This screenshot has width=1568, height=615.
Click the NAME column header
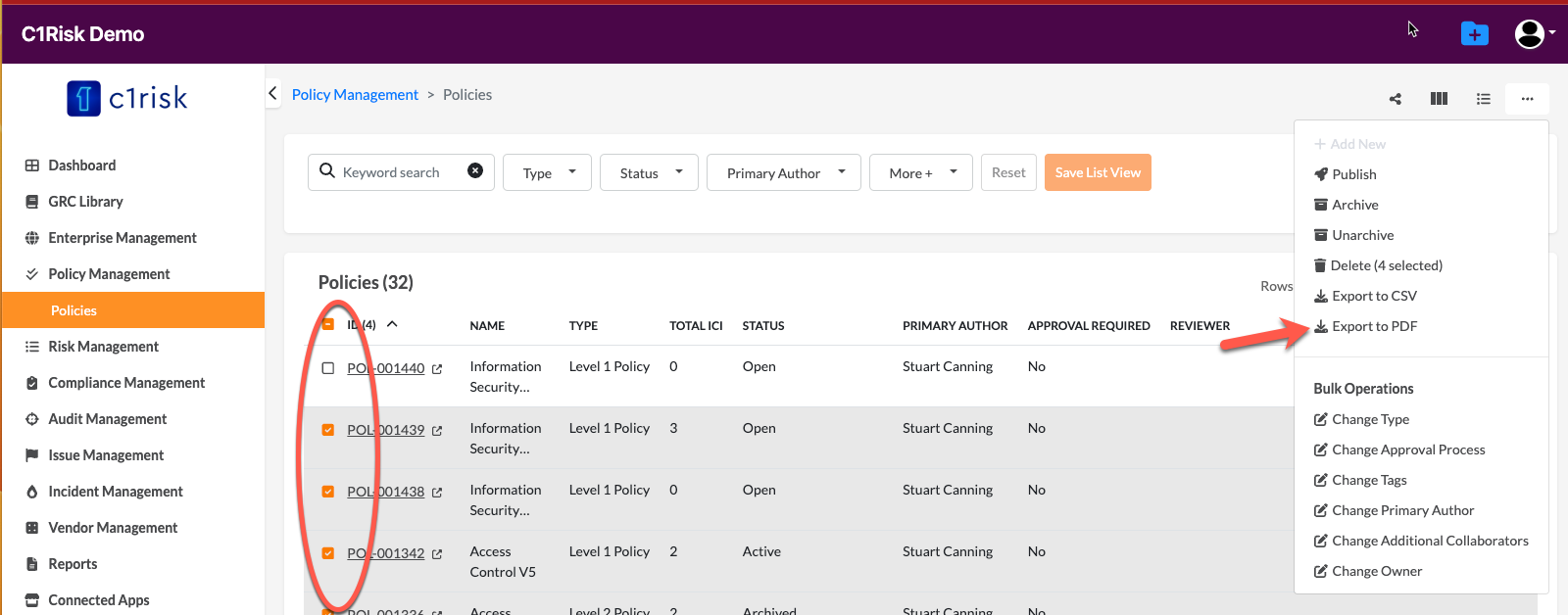(x=487, y=326)
